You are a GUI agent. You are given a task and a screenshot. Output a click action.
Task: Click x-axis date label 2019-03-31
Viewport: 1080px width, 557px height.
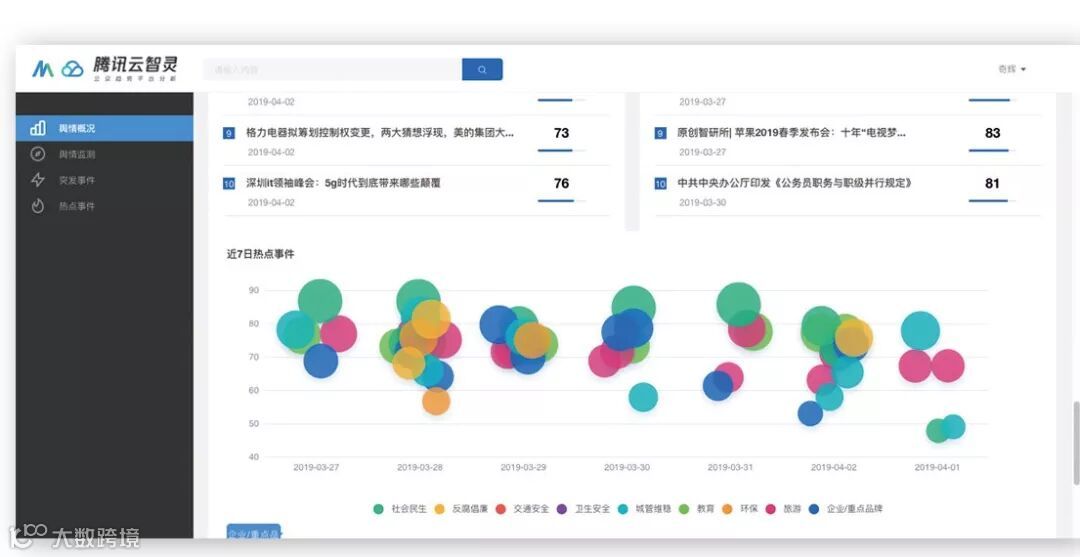tap(730, 467)
